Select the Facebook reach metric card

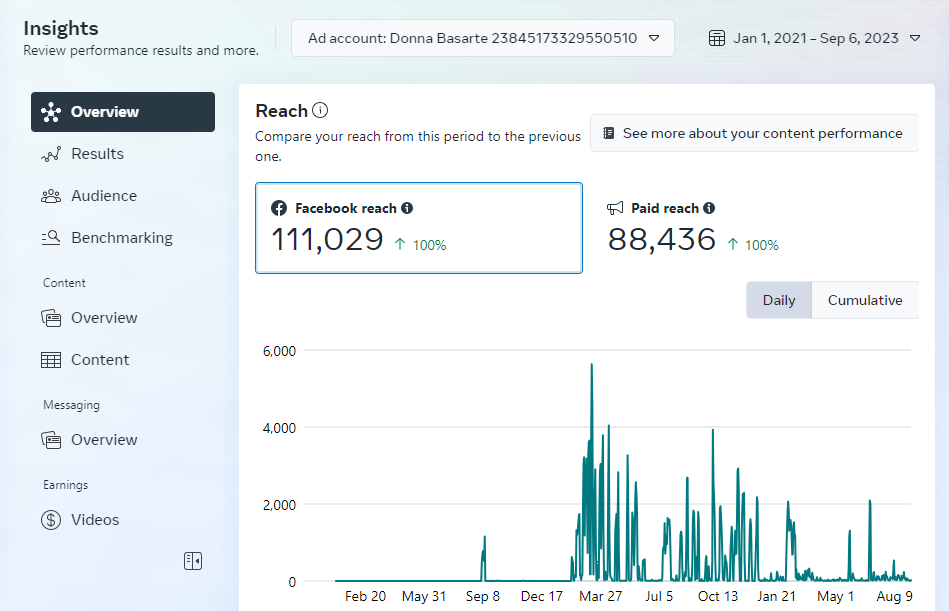point(418,228)
